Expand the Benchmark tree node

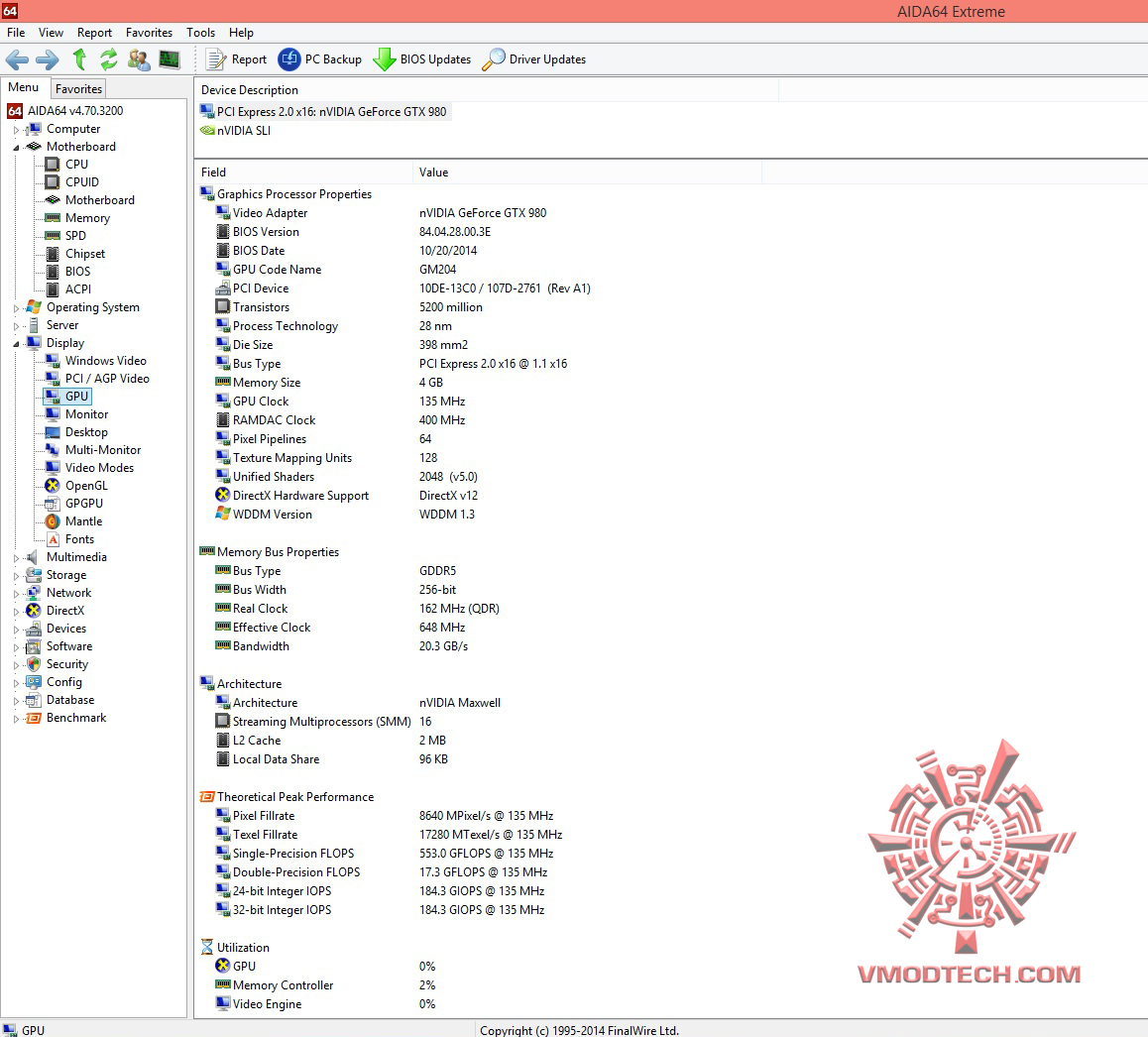16,719
